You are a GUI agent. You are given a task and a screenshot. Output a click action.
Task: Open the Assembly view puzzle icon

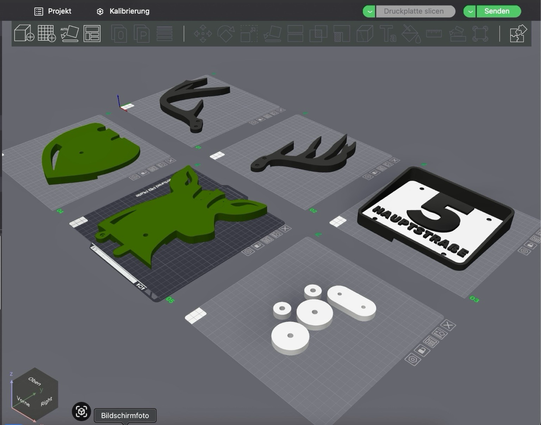tap(518, 33)
